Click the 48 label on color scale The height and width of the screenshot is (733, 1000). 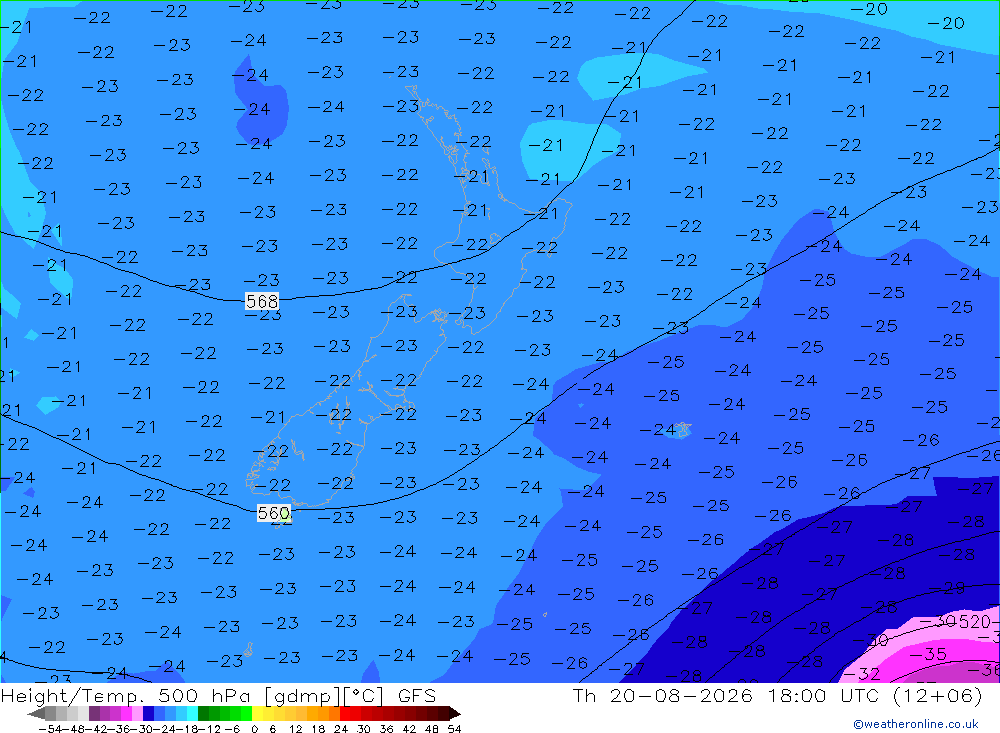(x=431, y=729)
